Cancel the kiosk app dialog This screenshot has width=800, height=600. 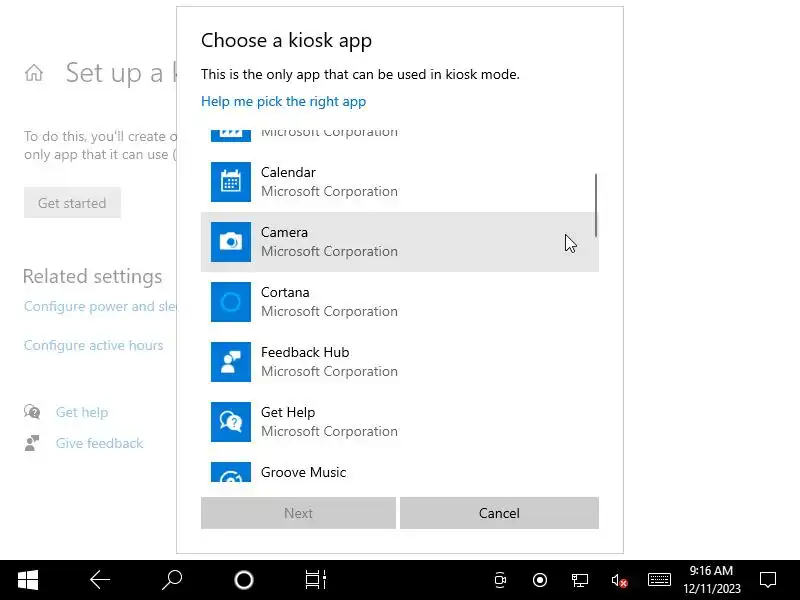click(499, 513)
